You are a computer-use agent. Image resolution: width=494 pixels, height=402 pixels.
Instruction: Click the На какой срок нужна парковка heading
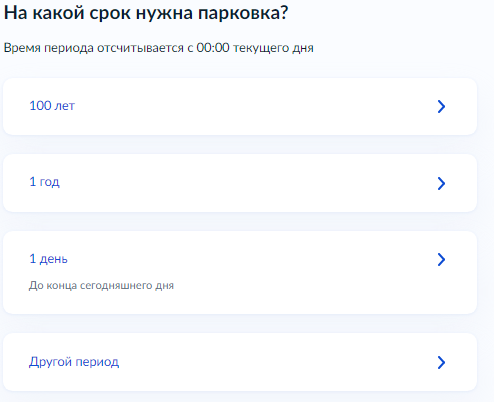[x=146, y=14]
